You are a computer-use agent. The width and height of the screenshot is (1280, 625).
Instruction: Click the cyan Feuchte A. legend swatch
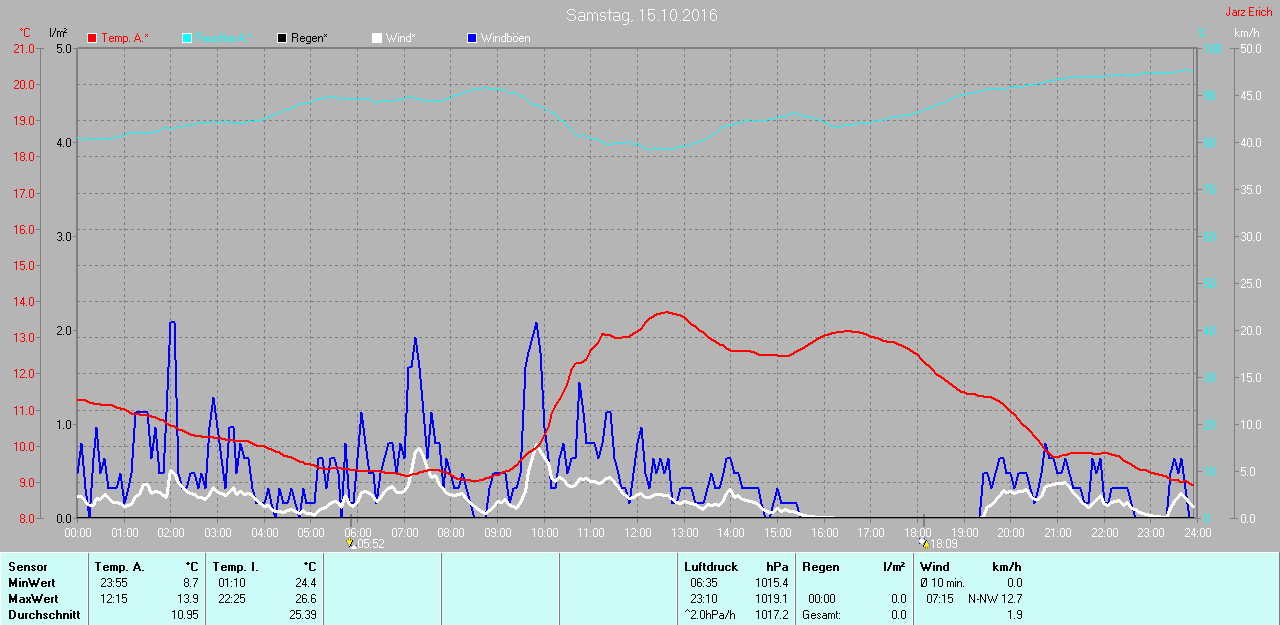(188, 38)
